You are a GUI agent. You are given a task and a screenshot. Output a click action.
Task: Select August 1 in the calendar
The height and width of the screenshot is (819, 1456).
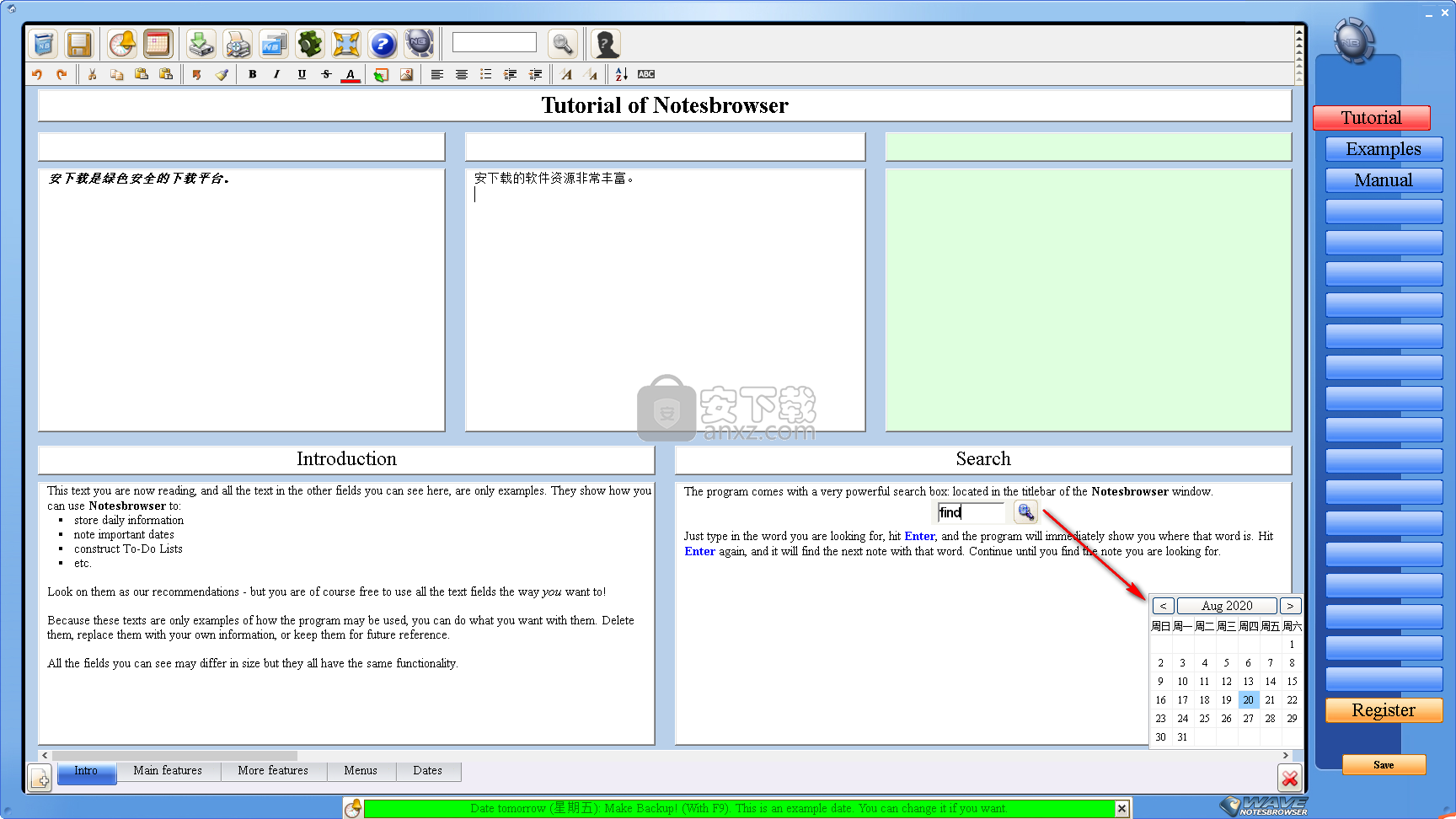(x=1292, y=645)
